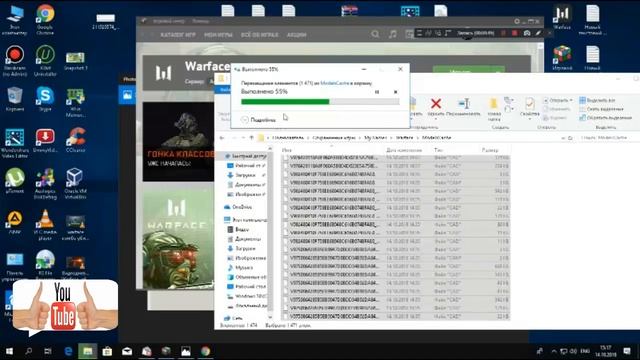This screenshot has height=360, width=640.
Task: Click the Rename icon in Explorer ribbon
Action: [463, 104]
